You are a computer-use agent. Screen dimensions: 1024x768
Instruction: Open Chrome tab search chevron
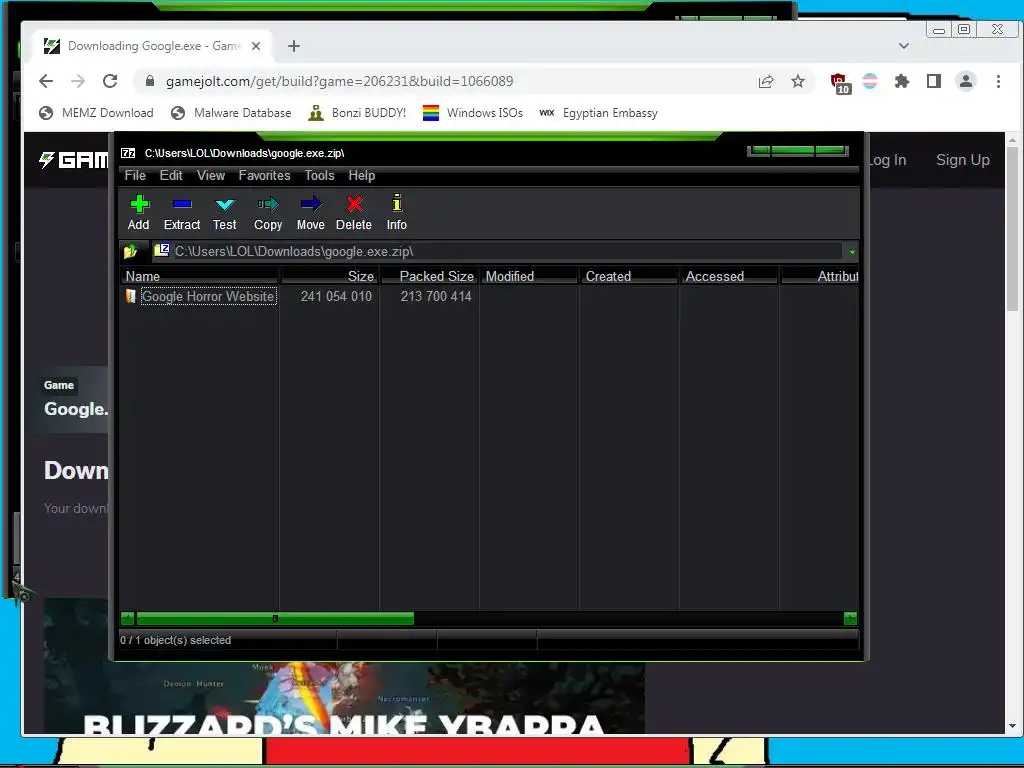point(904,46)
